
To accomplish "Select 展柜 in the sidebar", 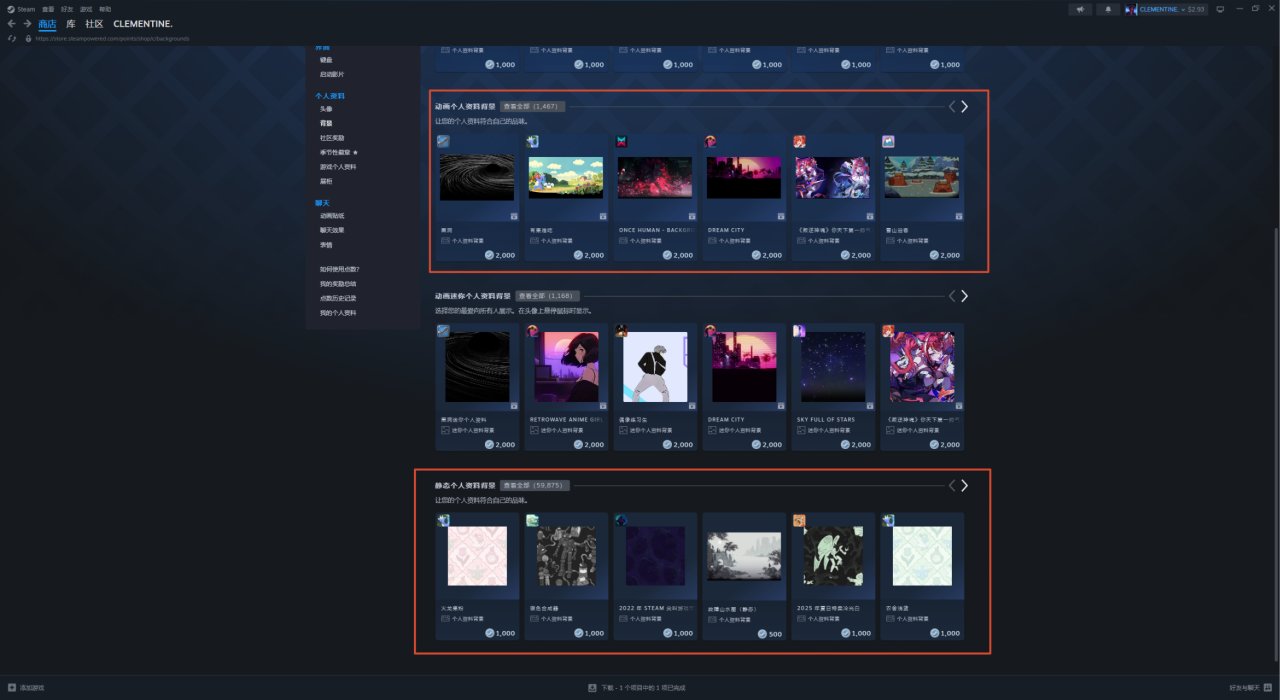I will [x=326, y=181].
